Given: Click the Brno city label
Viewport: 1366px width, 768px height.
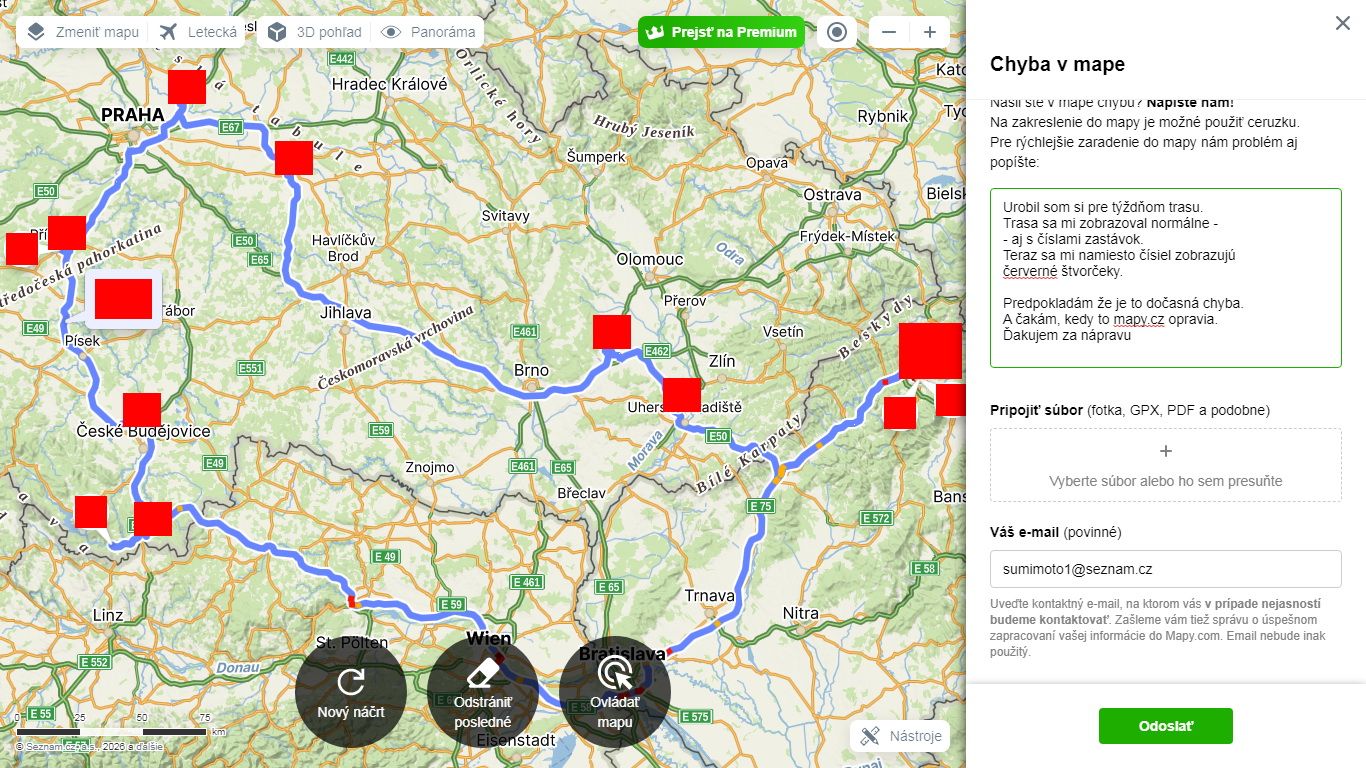Looking at the screenshot, I should click(x=531, y=370).
